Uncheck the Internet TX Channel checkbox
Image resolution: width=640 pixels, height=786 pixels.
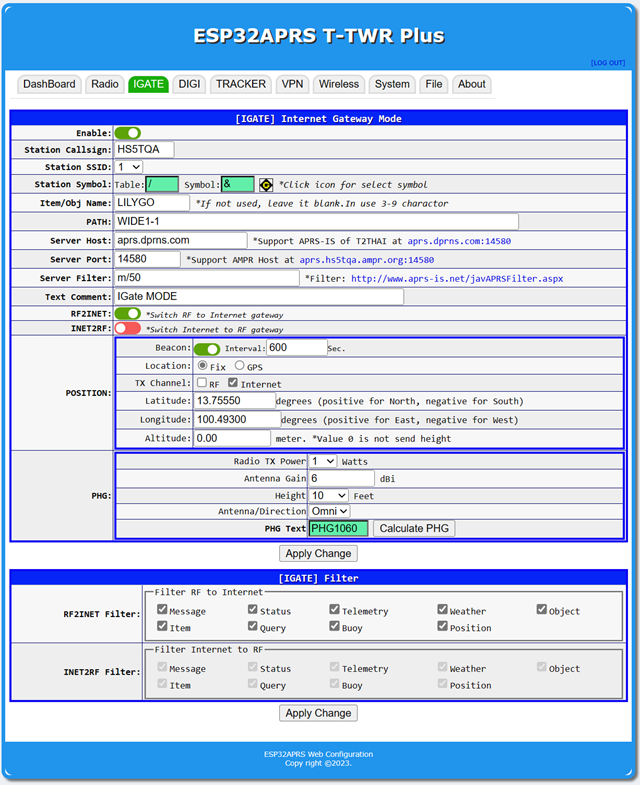point(233,382)
